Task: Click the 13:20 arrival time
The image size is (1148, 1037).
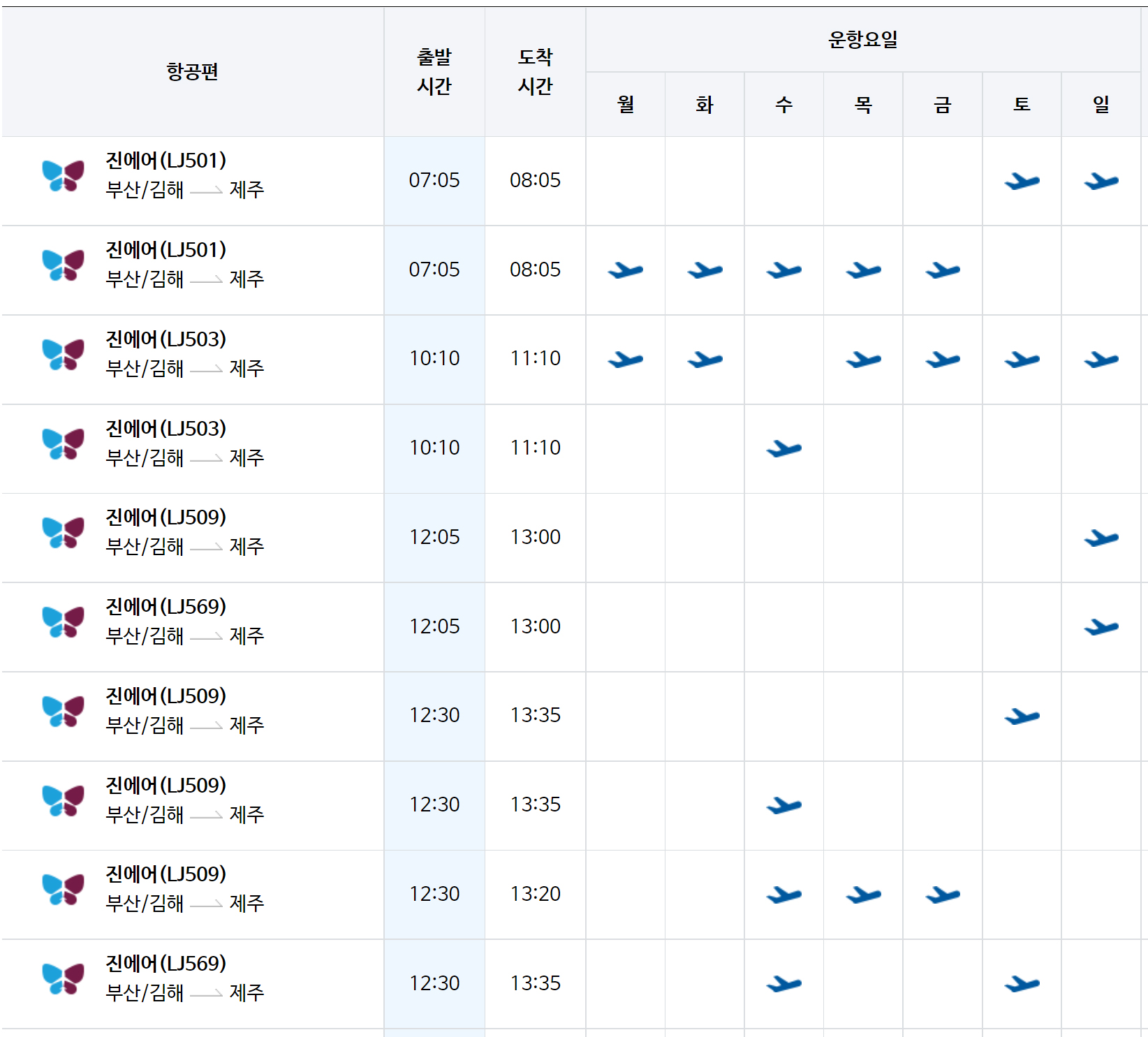Action: [x=536, y=894]
